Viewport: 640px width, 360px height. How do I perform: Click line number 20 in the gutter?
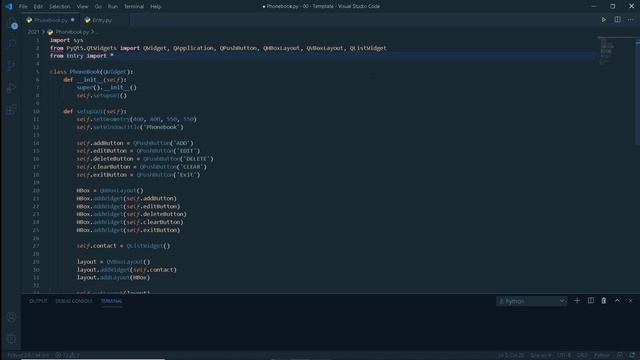click(x=36, y=191)
